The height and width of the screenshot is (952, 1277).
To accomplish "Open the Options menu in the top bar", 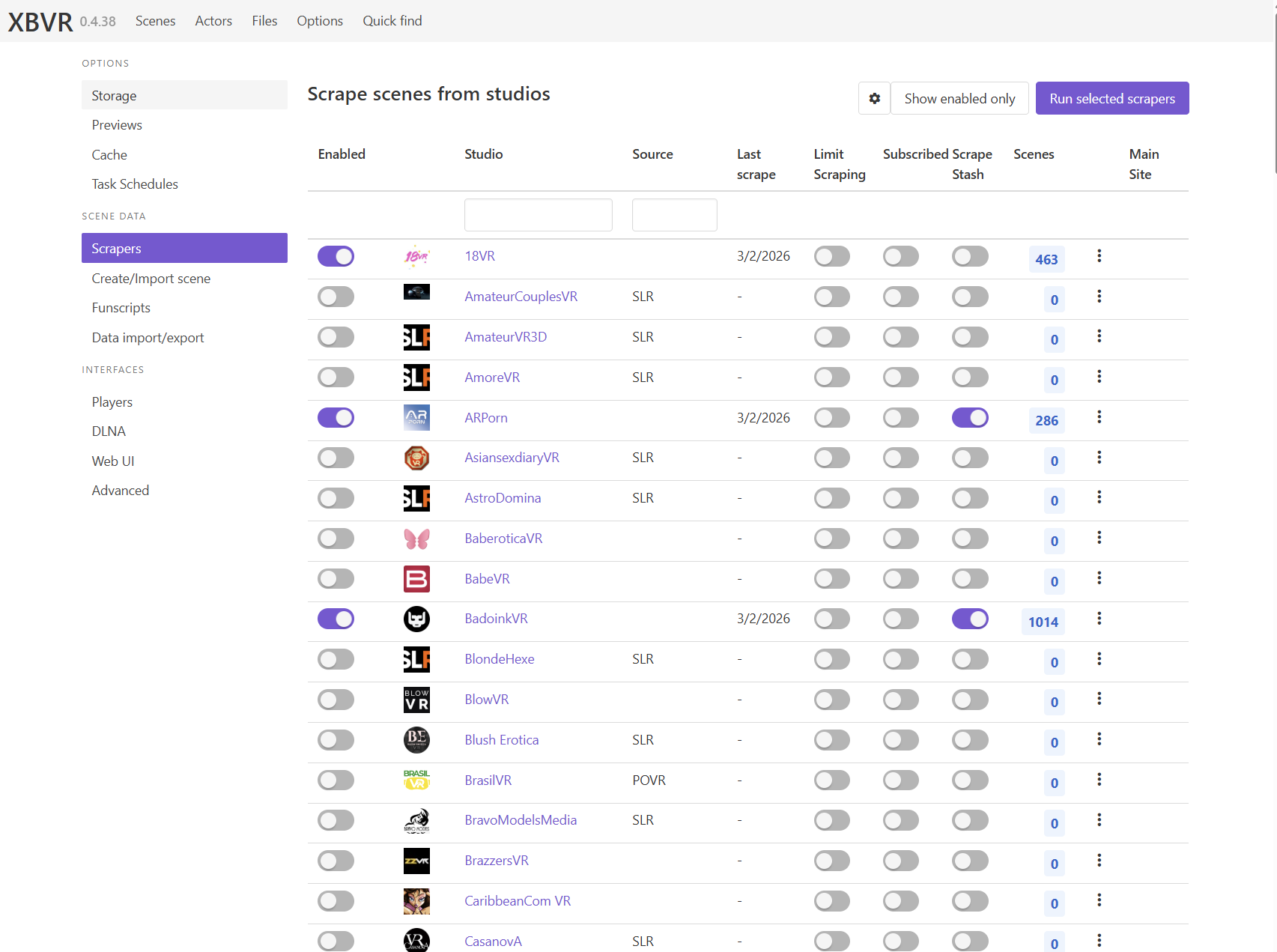I will [x=319, y=20].
